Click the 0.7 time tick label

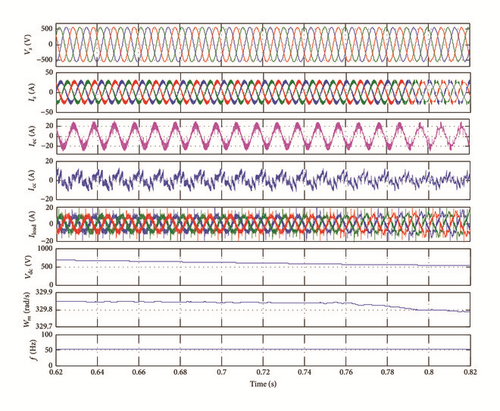pyautogui.click(x=222, y=372)
